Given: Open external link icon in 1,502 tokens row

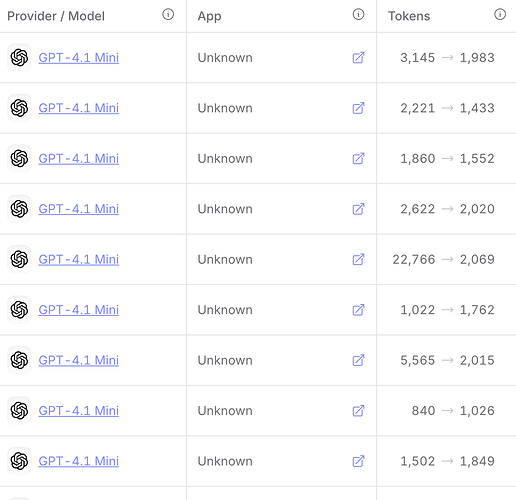Looking at the screenshot, I should (x=358, y=461).
